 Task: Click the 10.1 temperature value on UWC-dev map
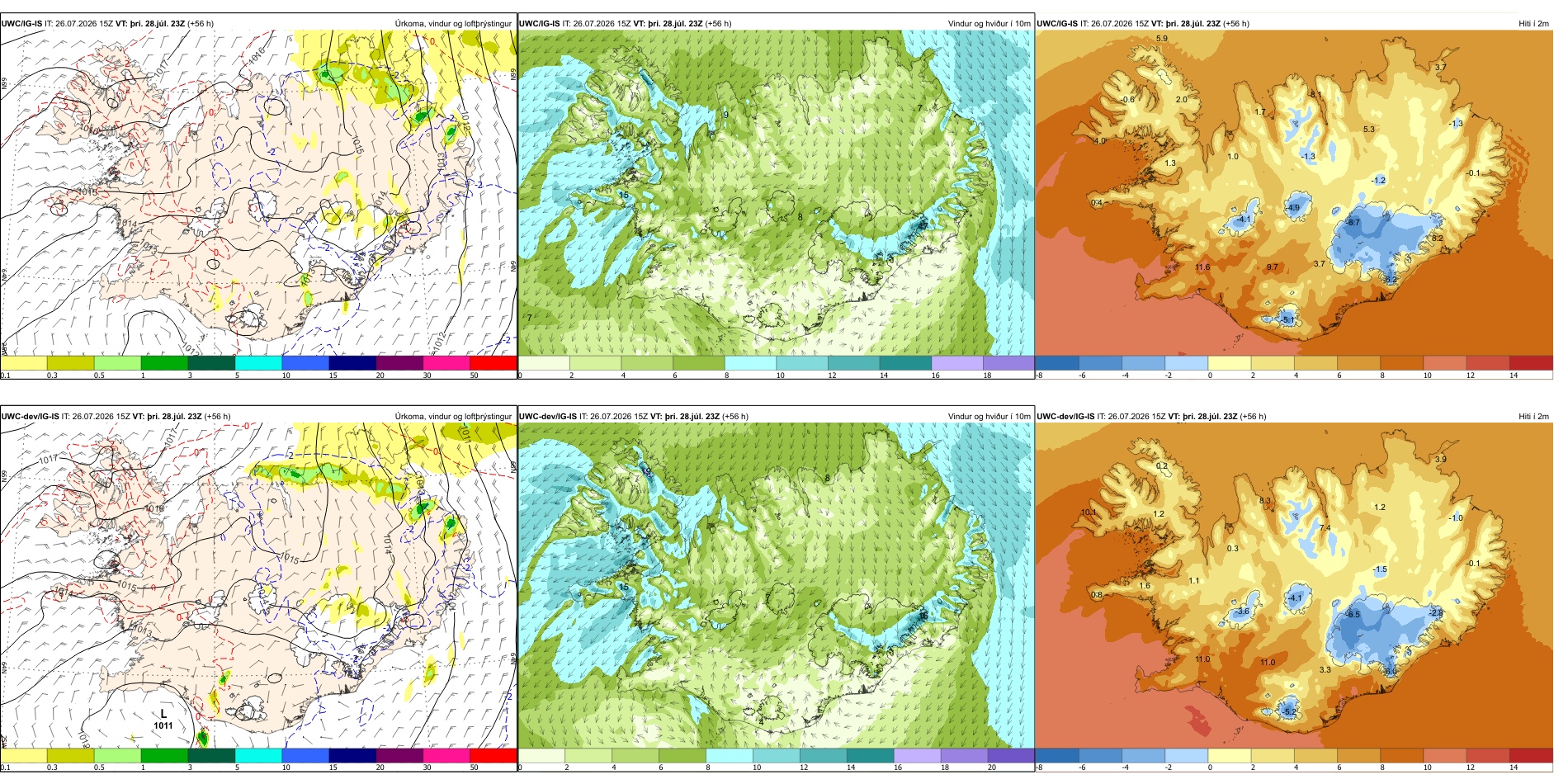1089,512
